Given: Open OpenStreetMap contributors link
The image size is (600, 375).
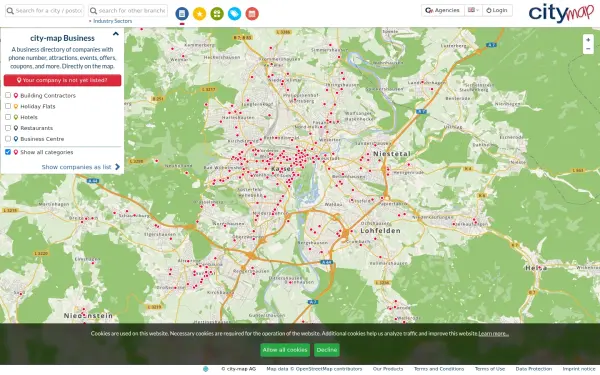Looking at the screenshot, I should pyautogui.click(x=329, y=369).
